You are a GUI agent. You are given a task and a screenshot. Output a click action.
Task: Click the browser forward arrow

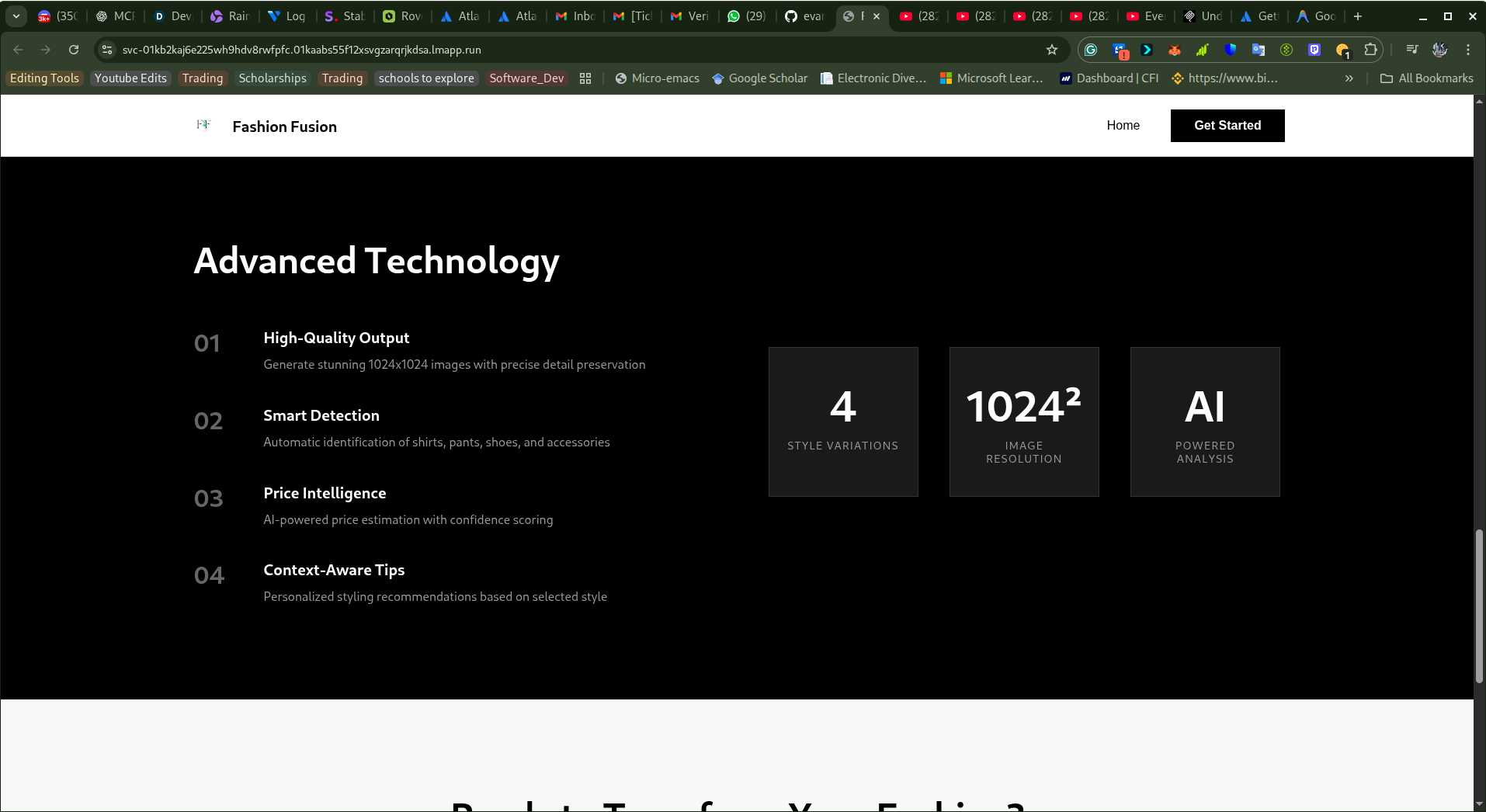46,50
